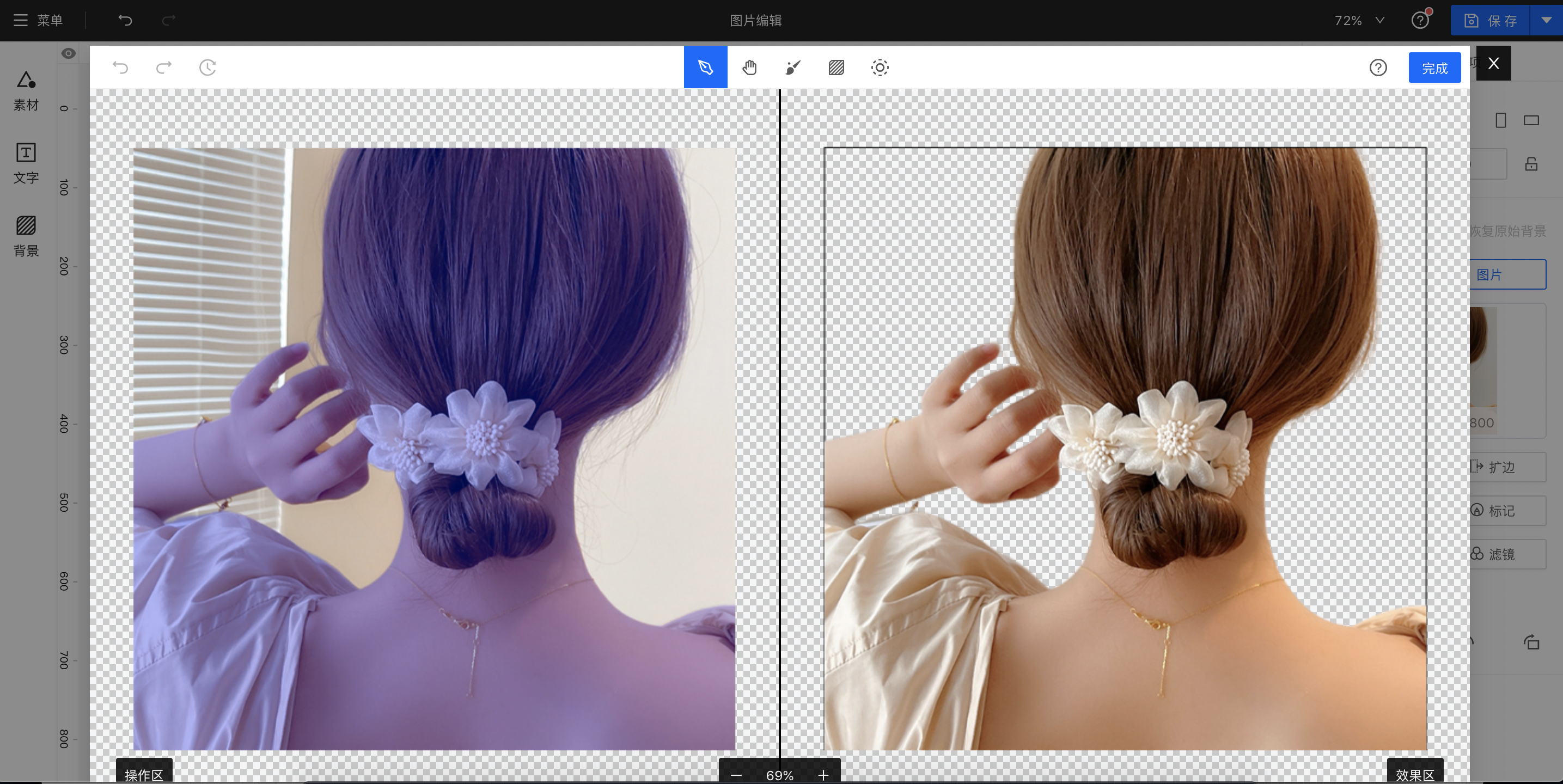Open the cutout editor help icon
Viewport: 1563px width, 784px height.
point(1378,68)
